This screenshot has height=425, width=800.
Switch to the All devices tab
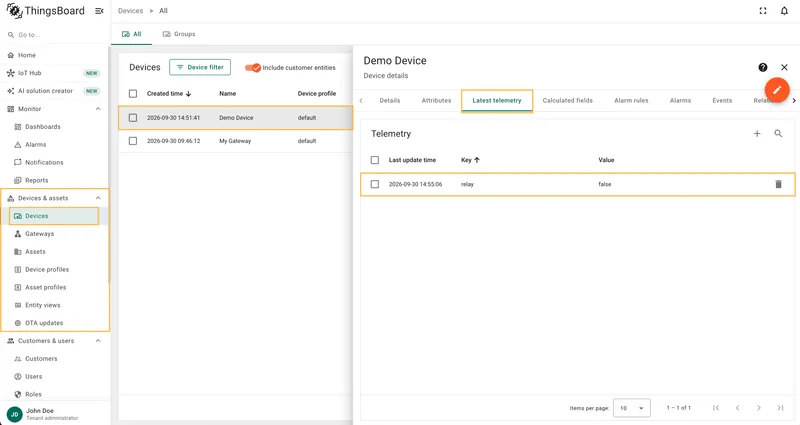pos(132,34)
